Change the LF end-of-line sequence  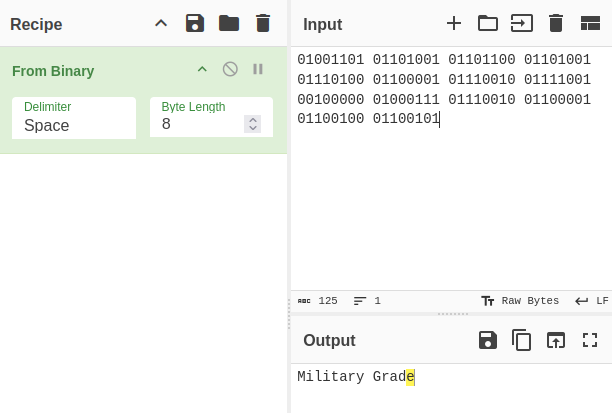pos(592,301)
